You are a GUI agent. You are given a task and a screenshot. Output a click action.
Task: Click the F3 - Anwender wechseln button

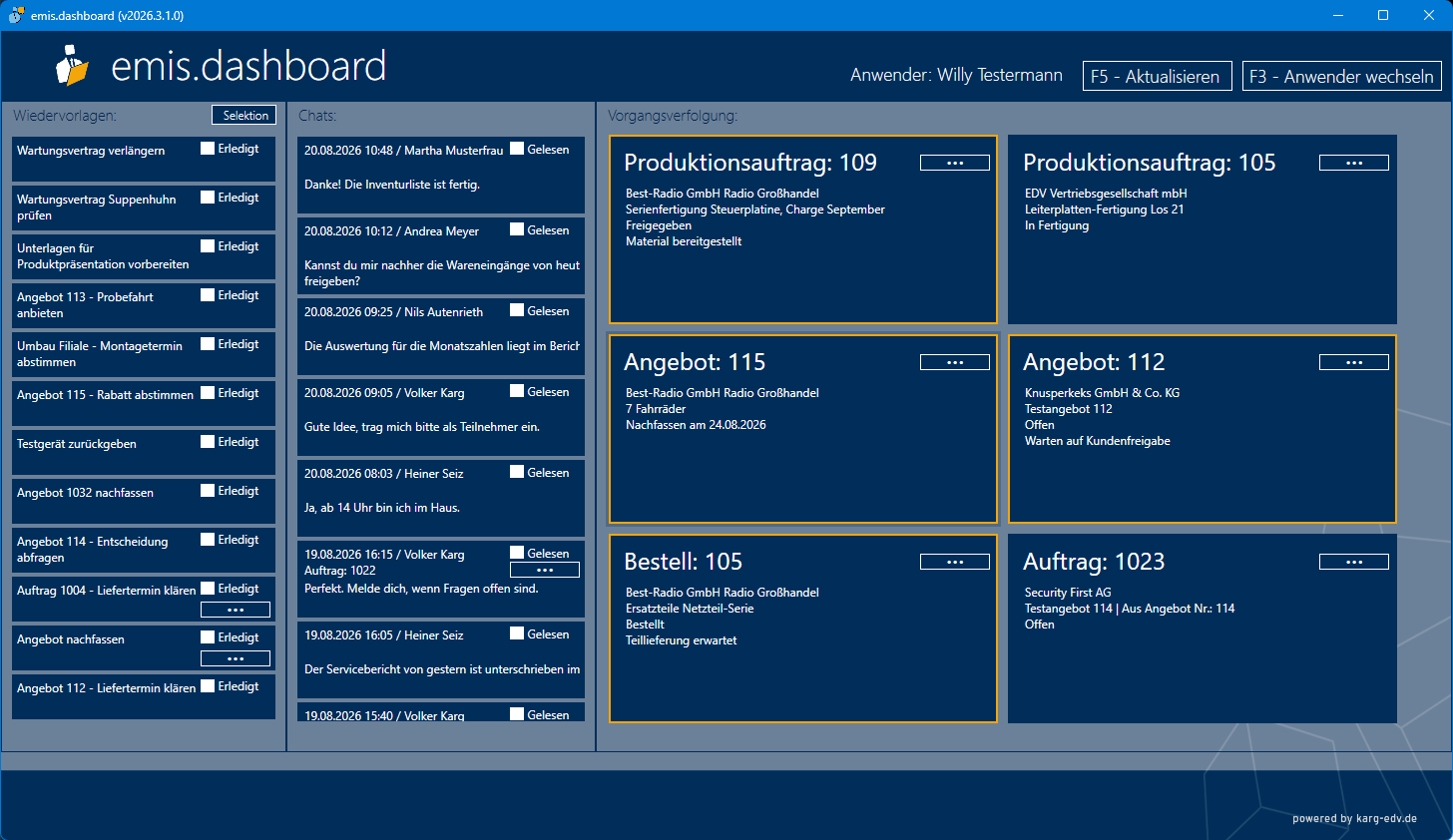1342,76
